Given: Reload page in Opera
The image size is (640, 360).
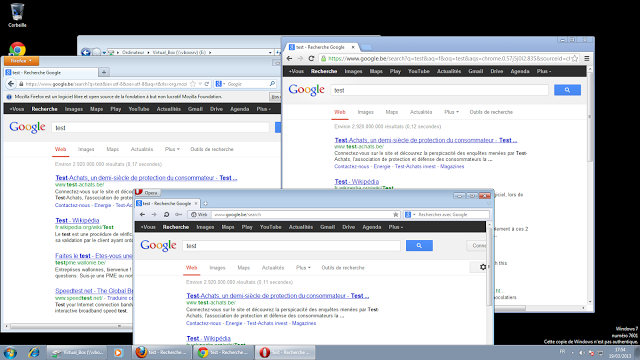Looking at the screenshot, I should 166,214.
